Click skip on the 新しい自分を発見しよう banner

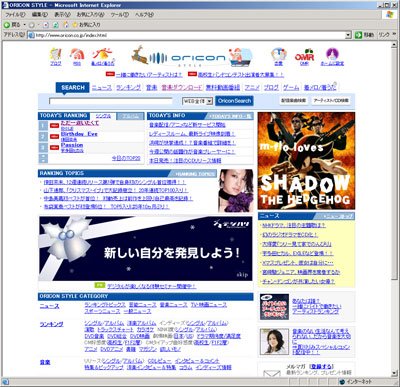242,275
